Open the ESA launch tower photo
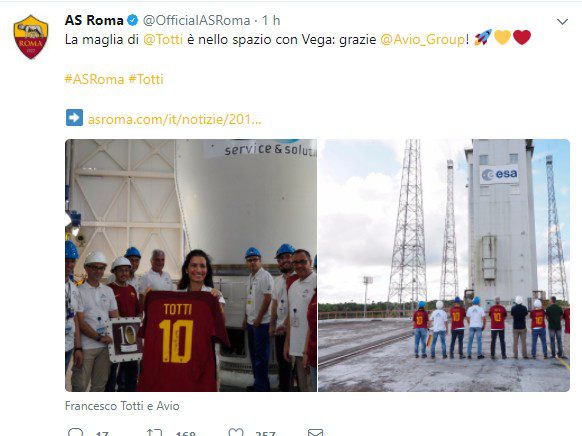582x436 pixels. (x=444, y=265)
